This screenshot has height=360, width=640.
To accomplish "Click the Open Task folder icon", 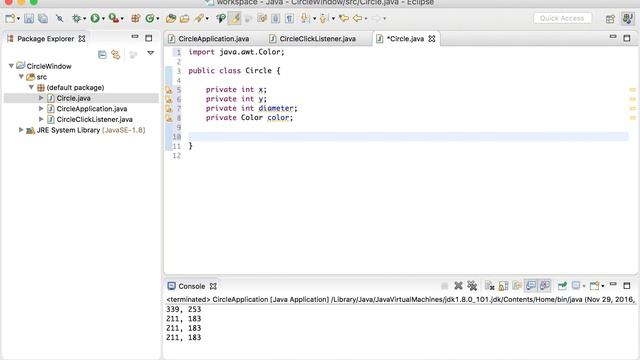I will (x=184, y=18).
